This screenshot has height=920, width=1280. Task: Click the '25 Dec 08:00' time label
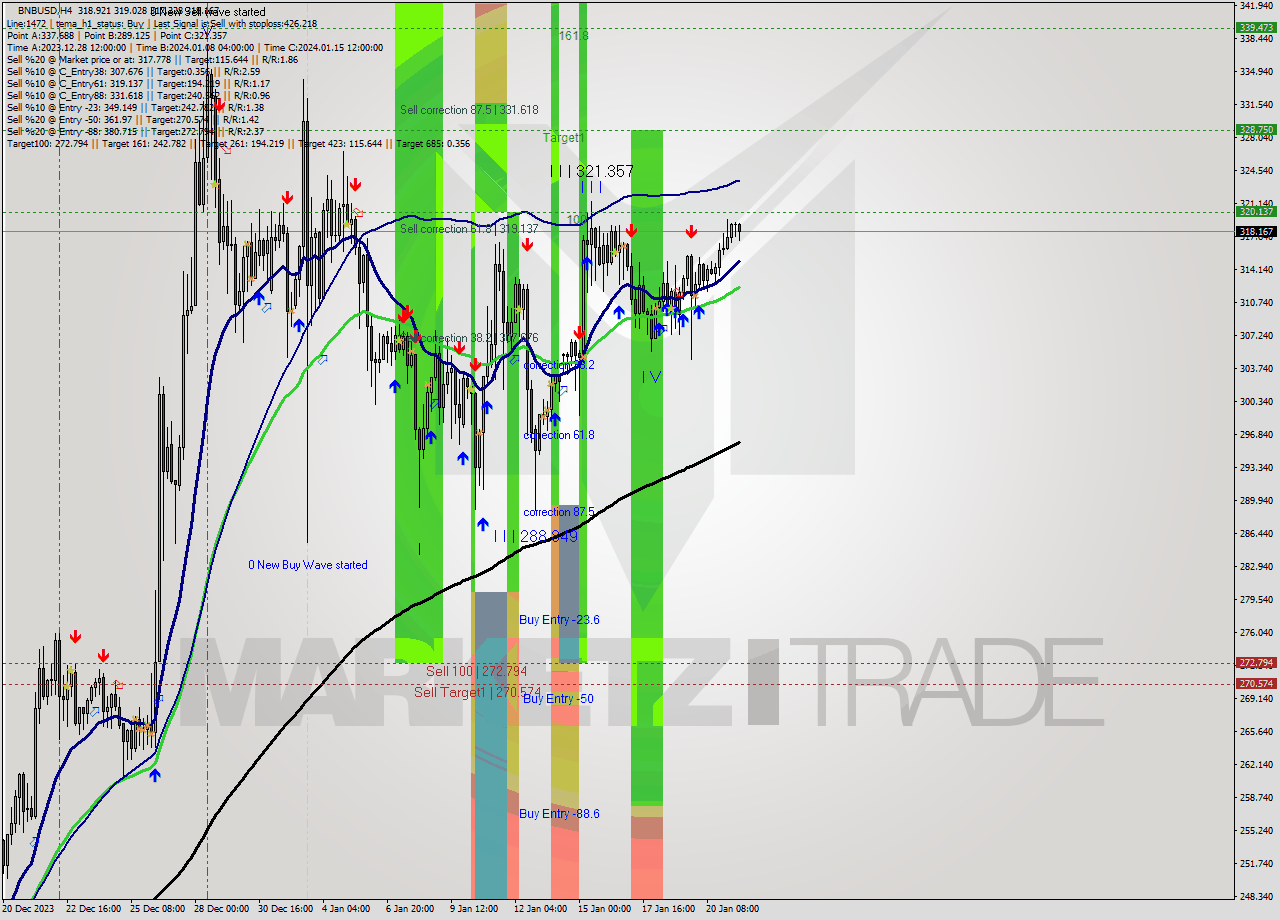(x=158, y=909)
